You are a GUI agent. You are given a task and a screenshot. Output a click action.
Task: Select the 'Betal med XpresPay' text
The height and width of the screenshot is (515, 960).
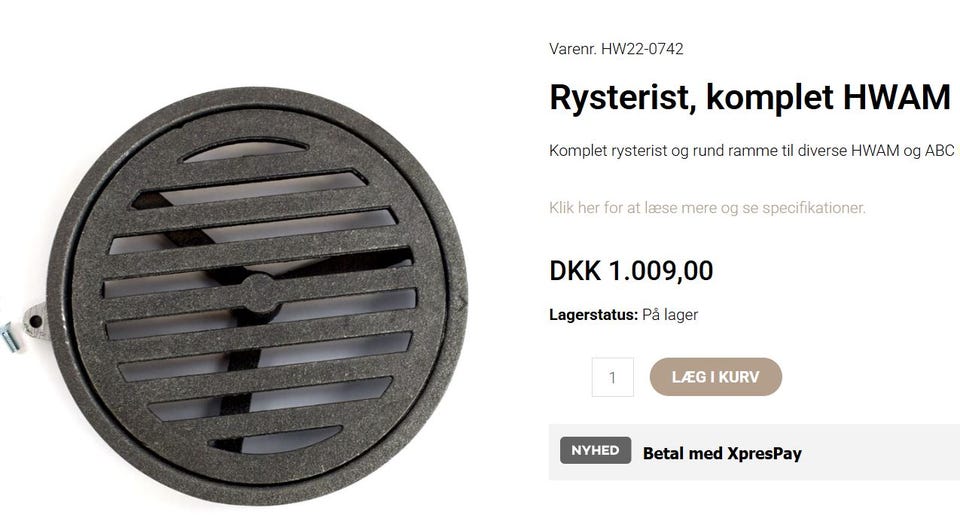coord(722,454)
